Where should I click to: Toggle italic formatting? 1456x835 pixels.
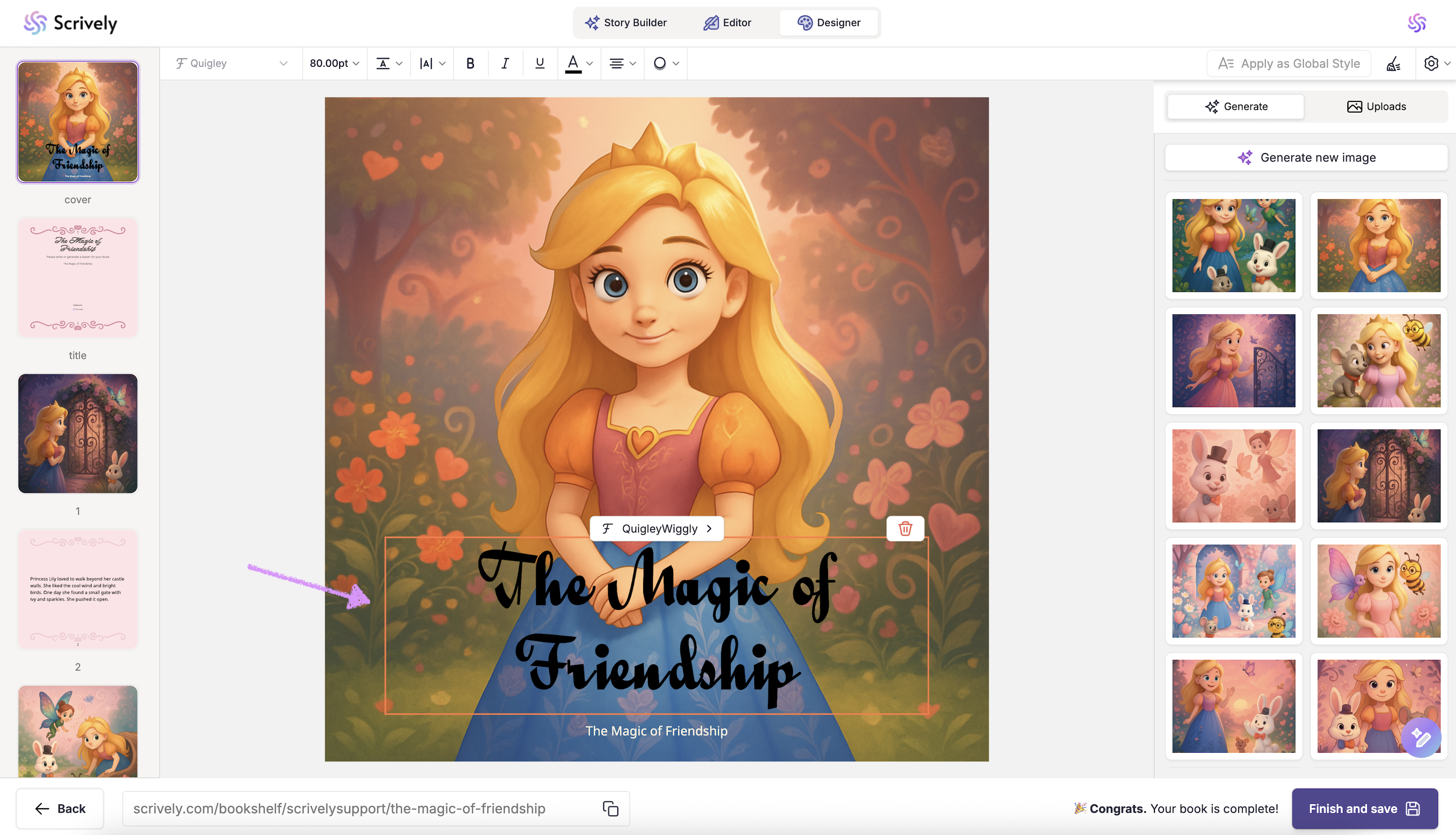tap(505, 64)
